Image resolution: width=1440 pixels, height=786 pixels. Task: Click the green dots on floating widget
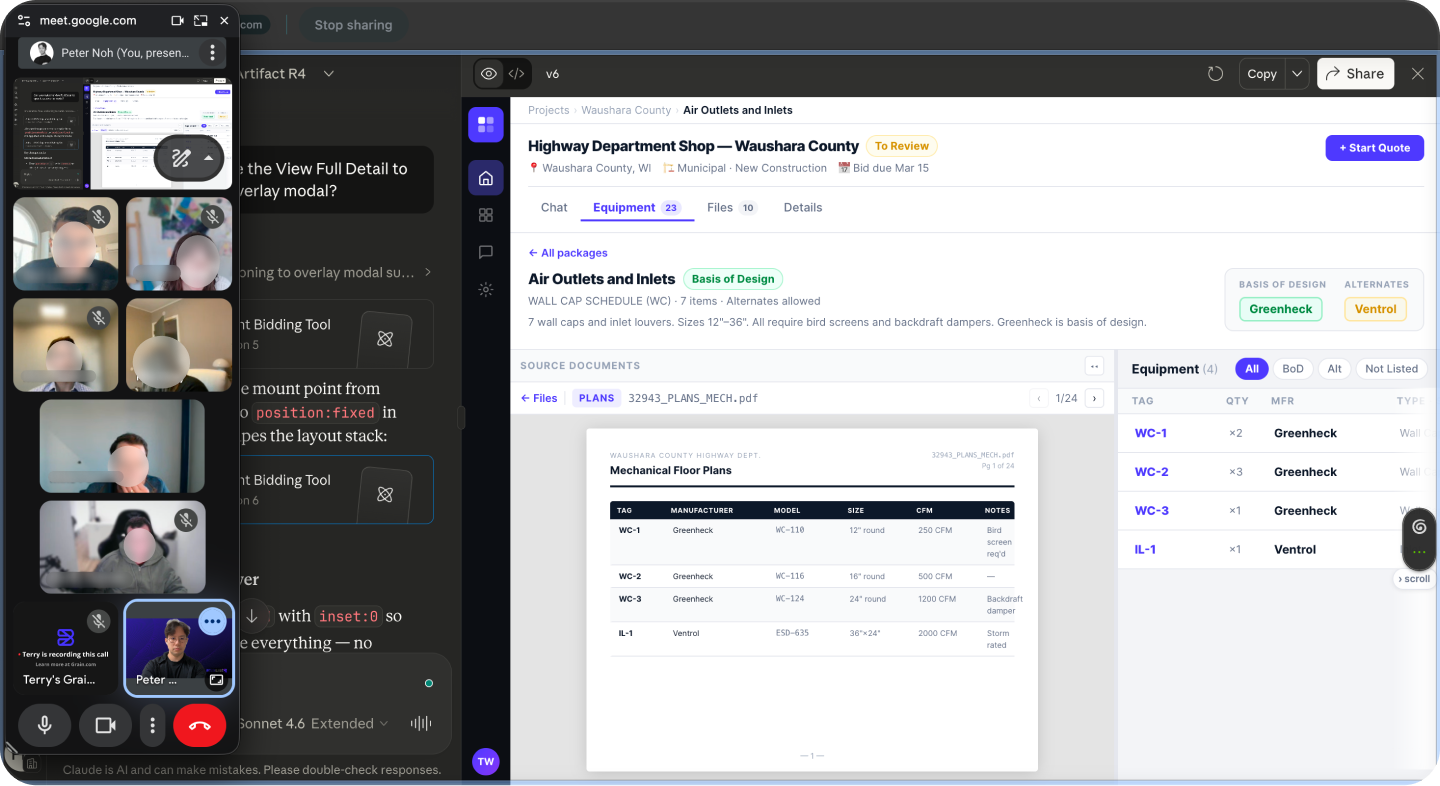1419,552
